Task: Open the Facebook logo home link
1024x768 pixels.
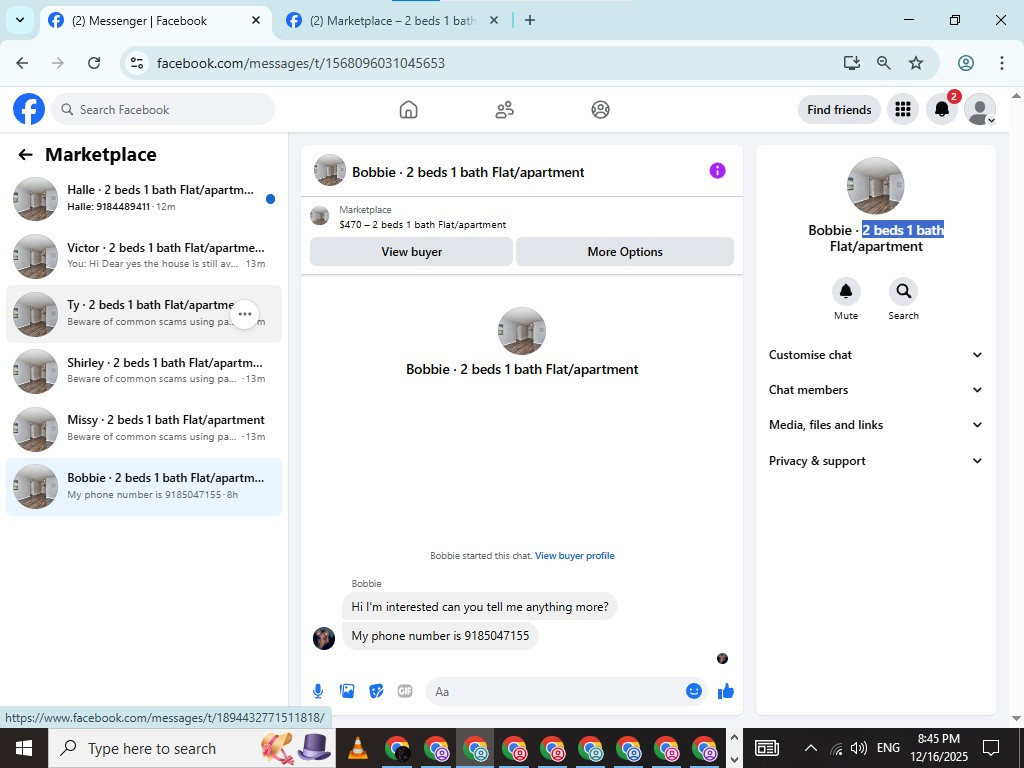Action: [x=29, y=109]
